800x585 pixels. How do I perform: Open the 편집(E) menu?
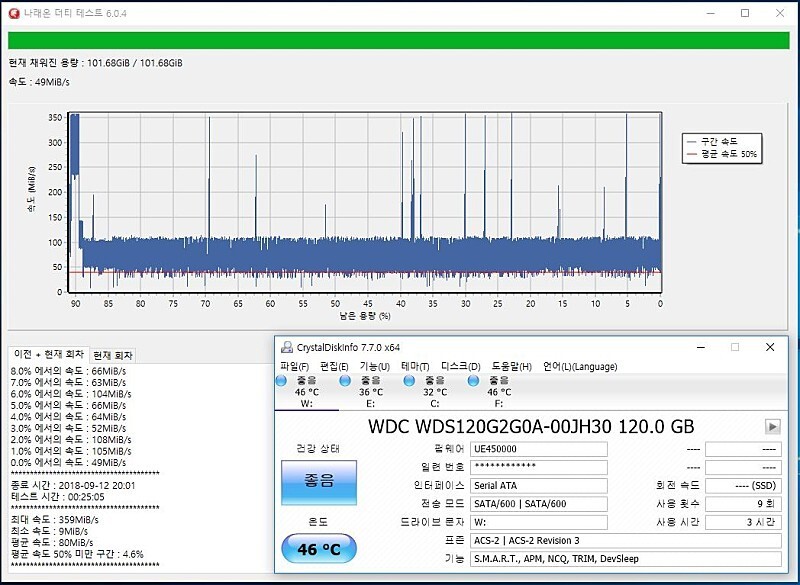(334, 366)
